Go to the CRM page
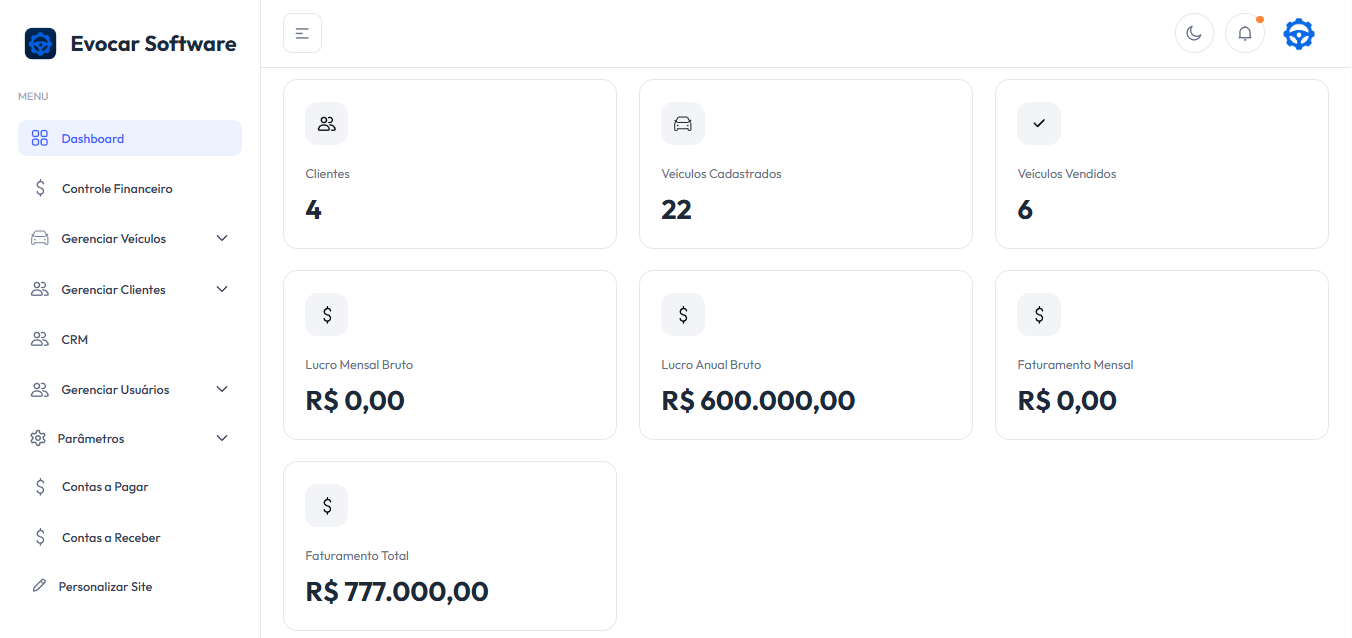This screenshot has width=1352, height=638. click(74, 340)
